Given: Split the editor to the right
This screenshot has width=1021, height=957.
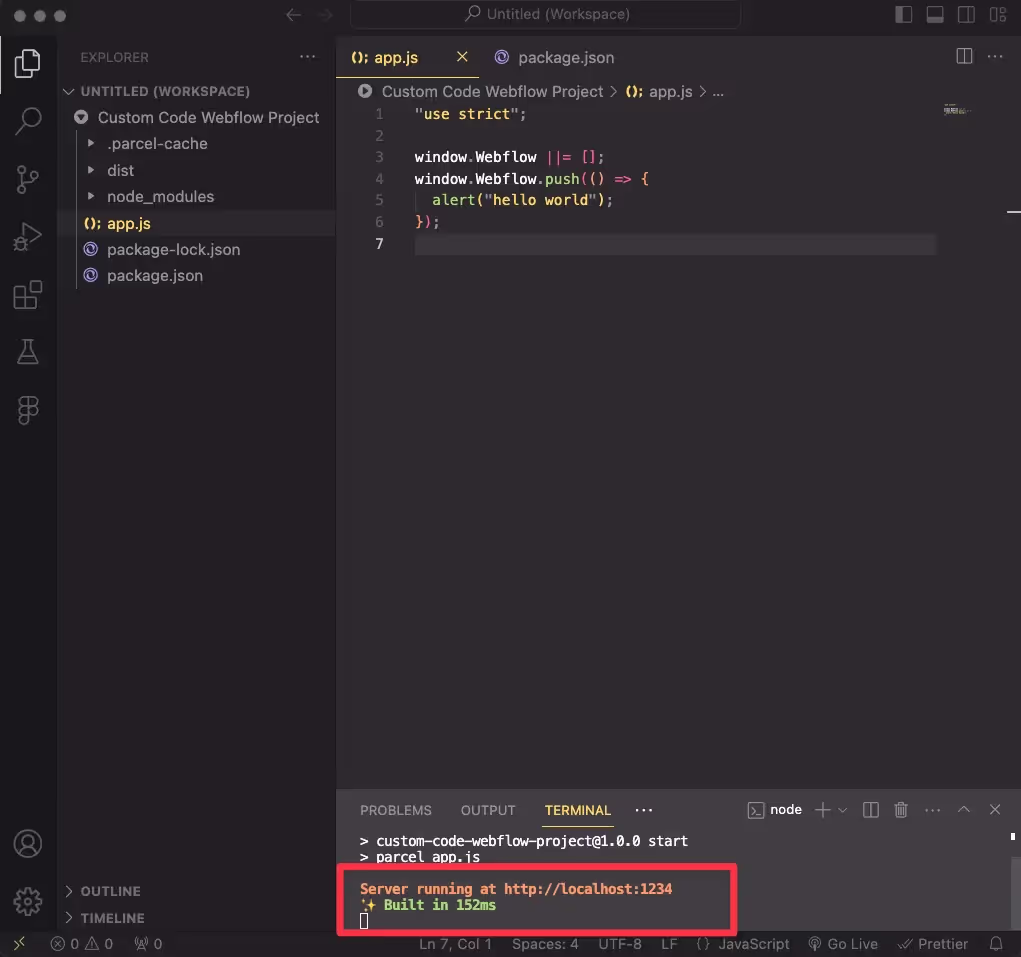Looking at the screenshot, I should tap(964, 57).
